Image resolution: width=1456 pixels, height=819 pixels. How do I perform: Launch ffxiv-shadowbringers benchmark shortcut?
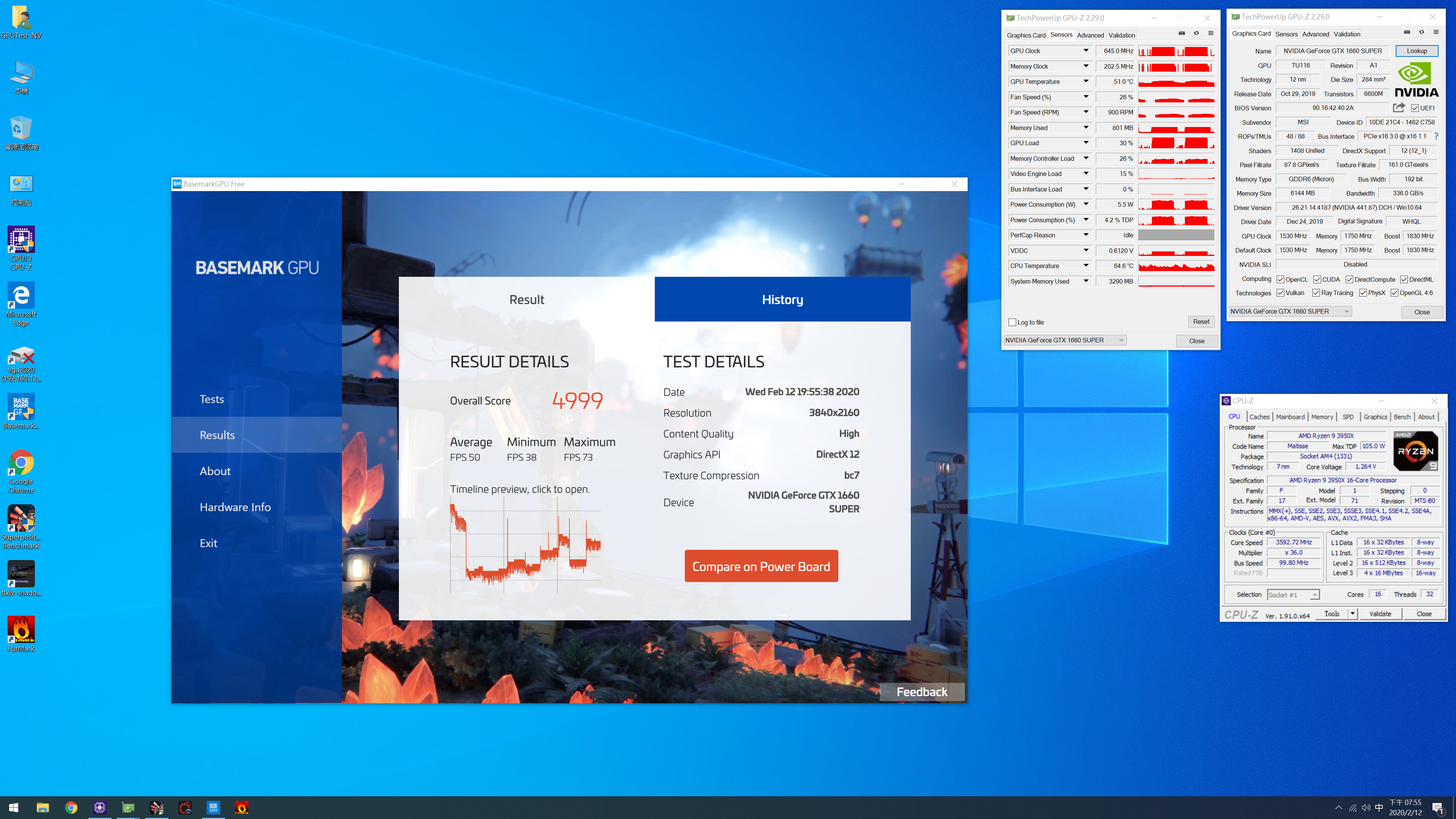coord(21,578)
